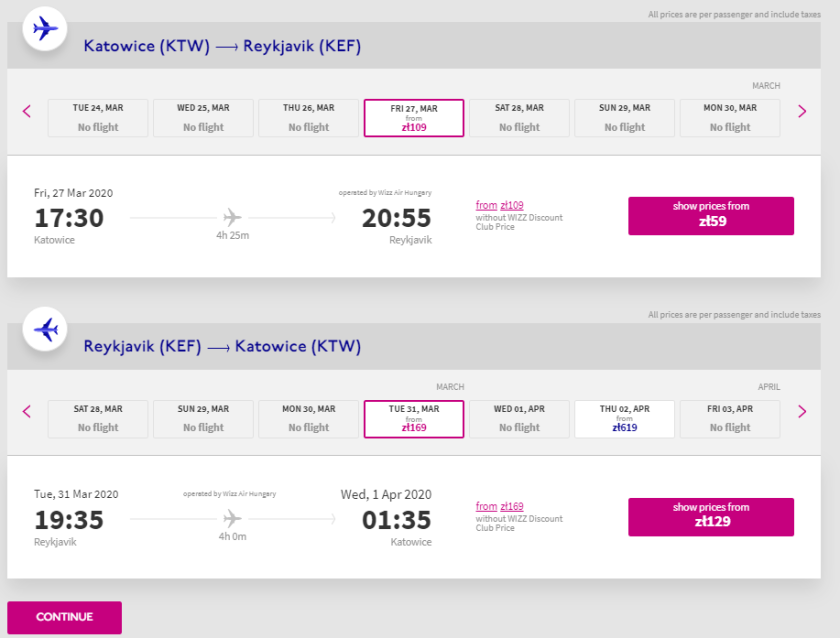Open the from zł109 price link
This screenshot has width=840, height=638.
pyautogui.click(x=499, y=206)
